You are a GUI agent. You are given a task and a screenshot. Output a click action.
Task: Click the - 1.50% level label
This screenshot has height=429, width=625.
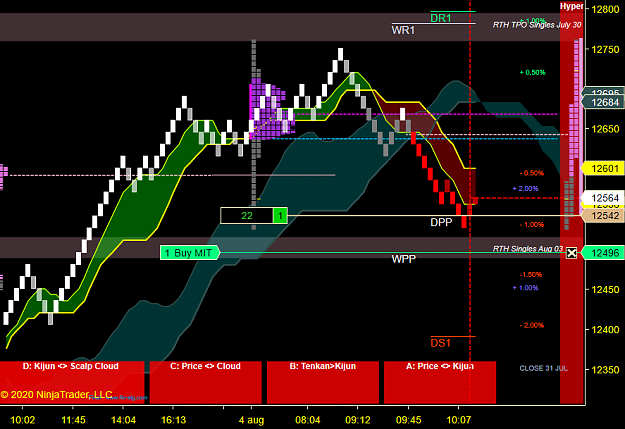coord(531,275)
